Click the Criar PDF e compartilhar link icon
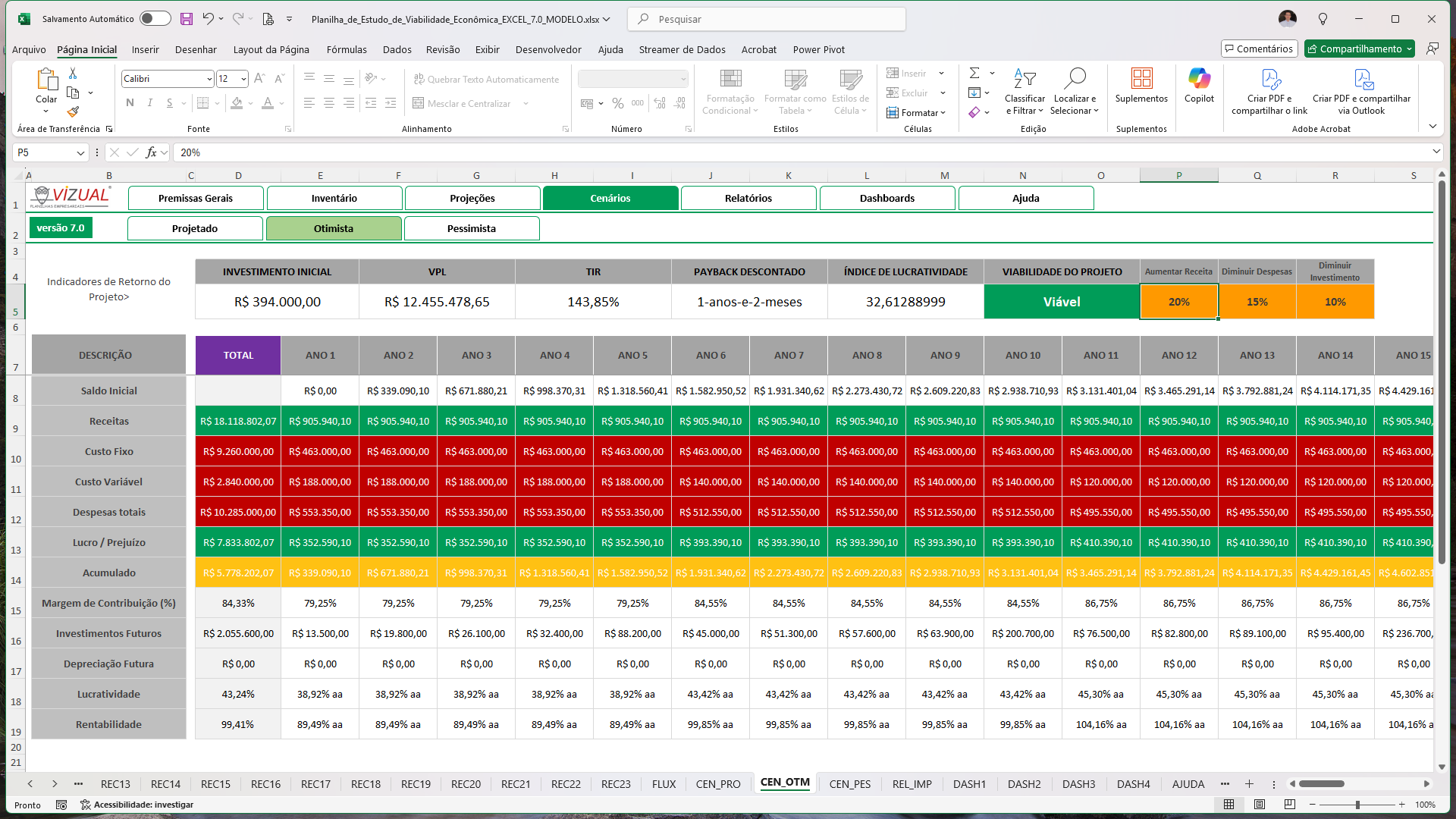This screenshot has width=1456, height=819. tap(1270, 79)
